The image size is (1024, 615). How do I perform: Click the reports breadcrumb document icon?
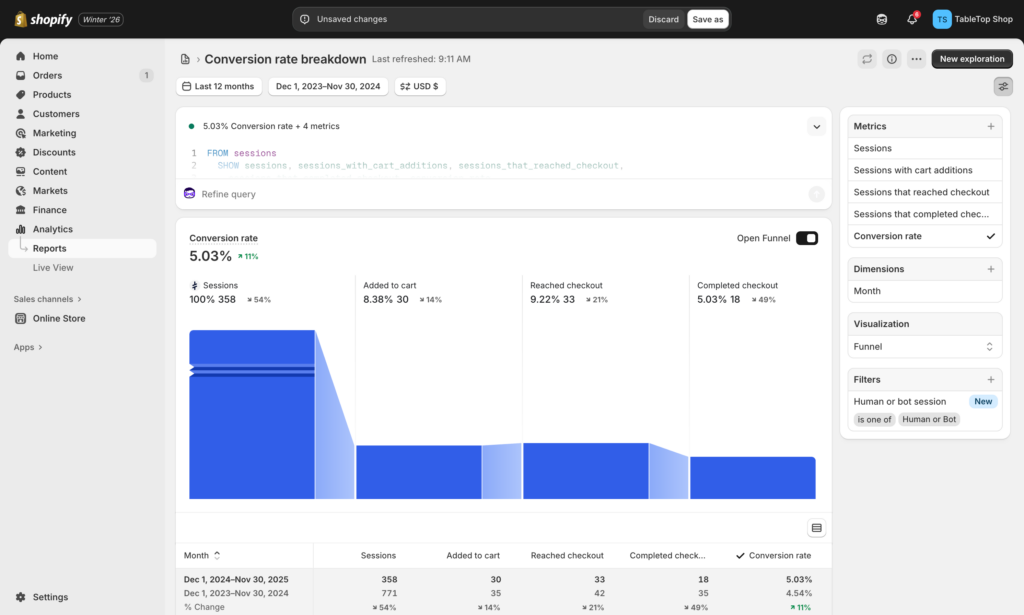click(185, 59)
